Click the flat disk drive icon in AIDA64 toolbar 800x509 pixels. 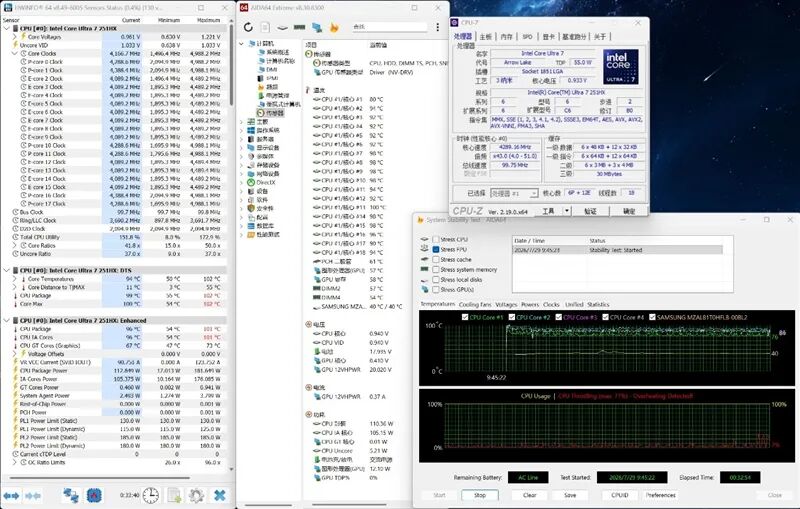click(x=282, y=28)
